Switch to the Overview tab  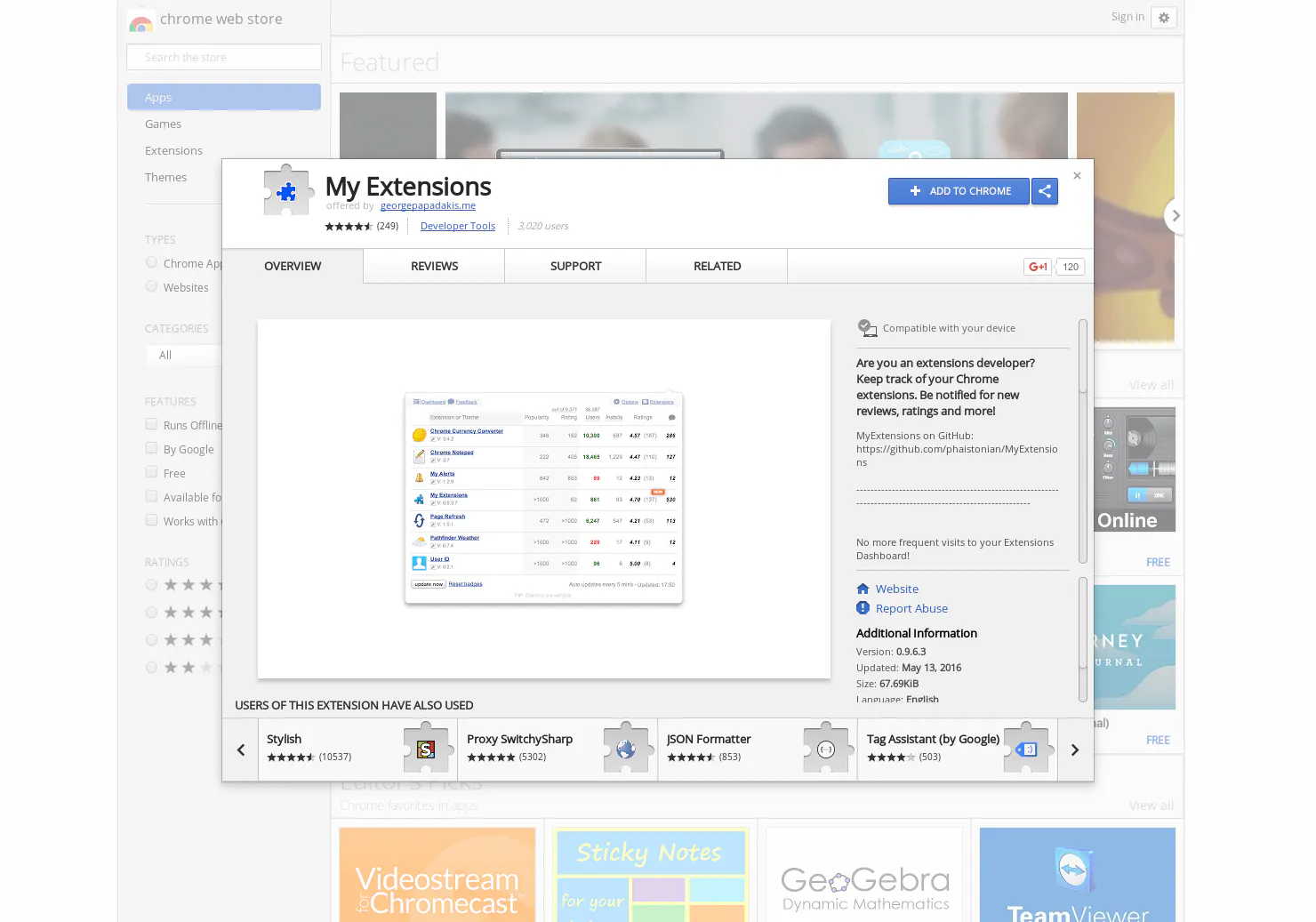[293, 266]
